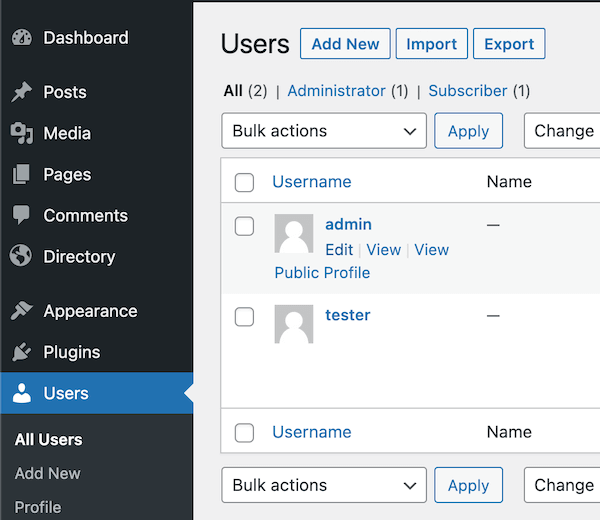Expand the bottom Bulk actions dropdown
Image resolution: width=600 pixels, height=520 pixels.
coord(323,485)
